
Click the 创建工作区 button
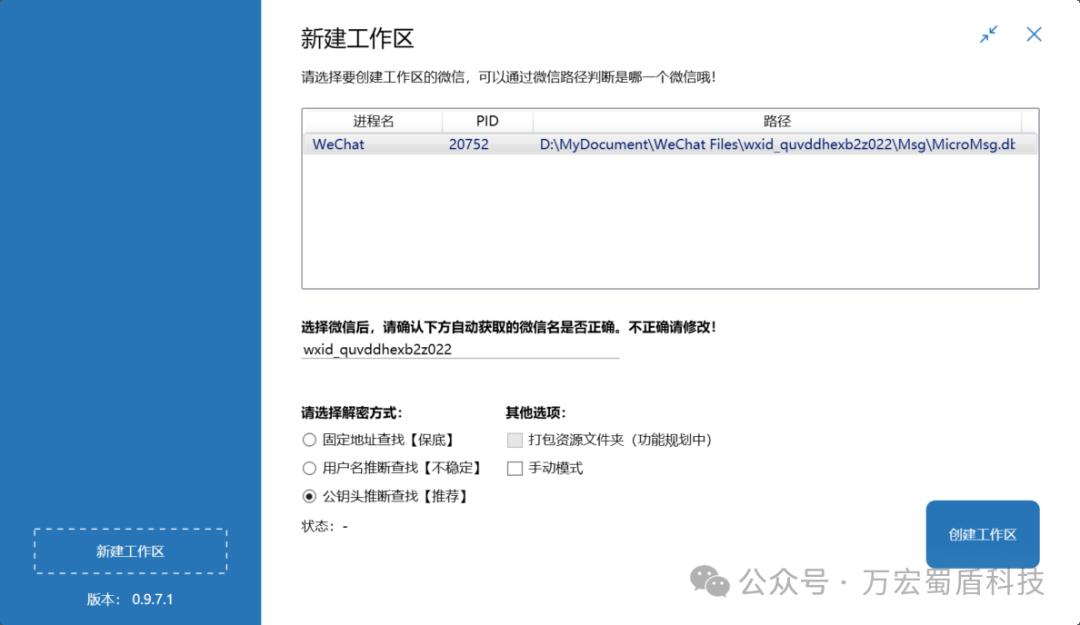[982, 535]
